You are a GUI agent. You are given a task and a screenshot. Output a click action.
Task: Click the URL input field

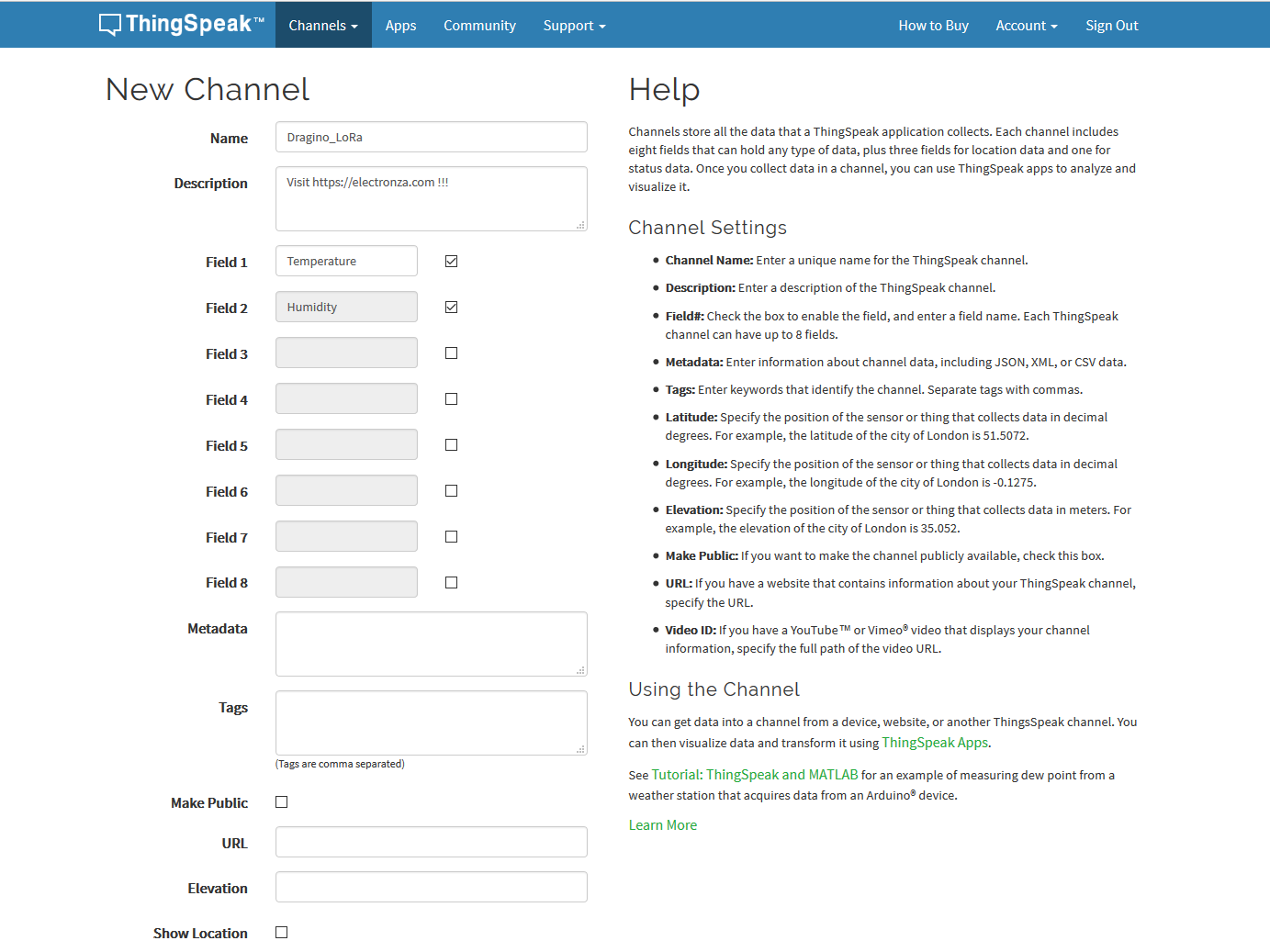(x=431, y=842)
